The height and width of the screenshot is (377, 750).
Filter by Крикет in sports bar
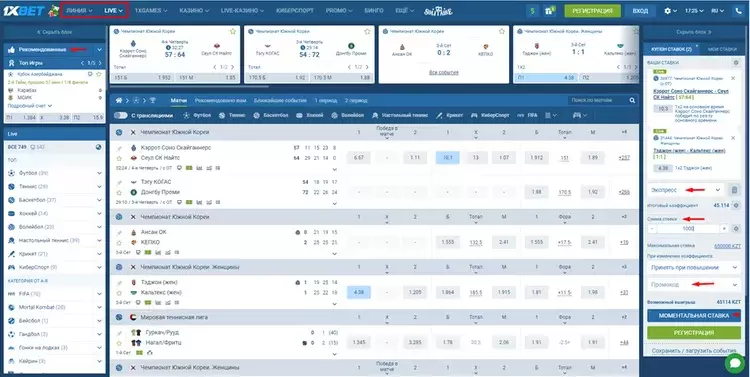[450, 115]
